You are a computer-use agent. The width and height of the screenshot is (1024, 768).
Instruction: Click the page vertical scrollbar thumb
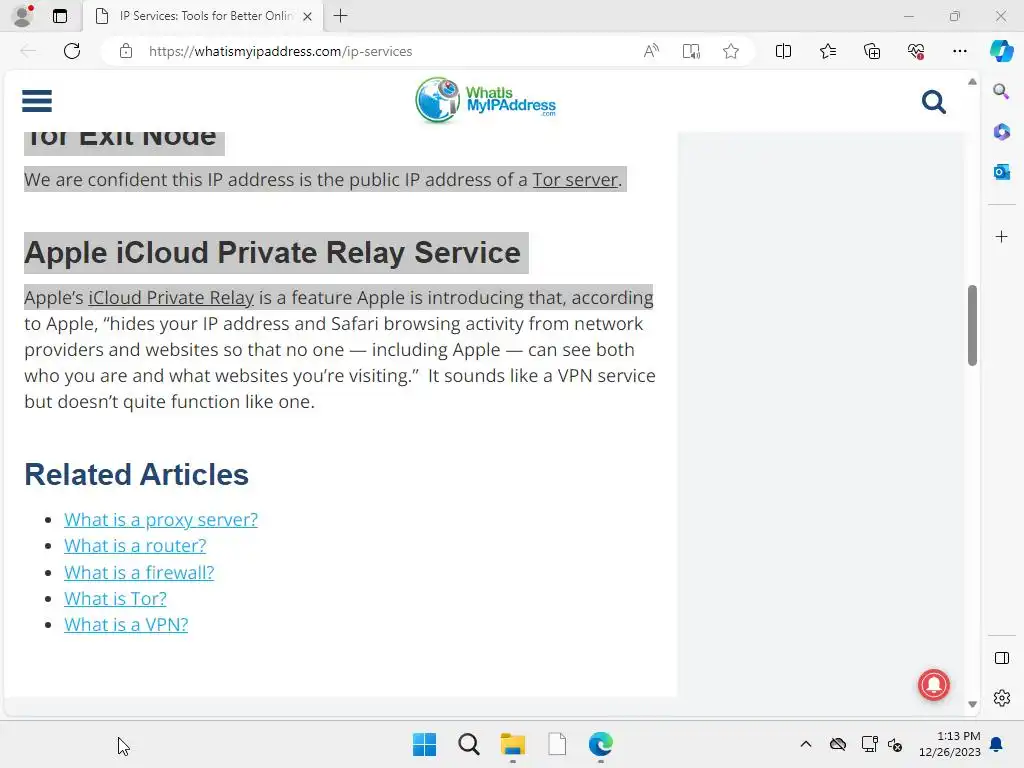coord(972,325)
